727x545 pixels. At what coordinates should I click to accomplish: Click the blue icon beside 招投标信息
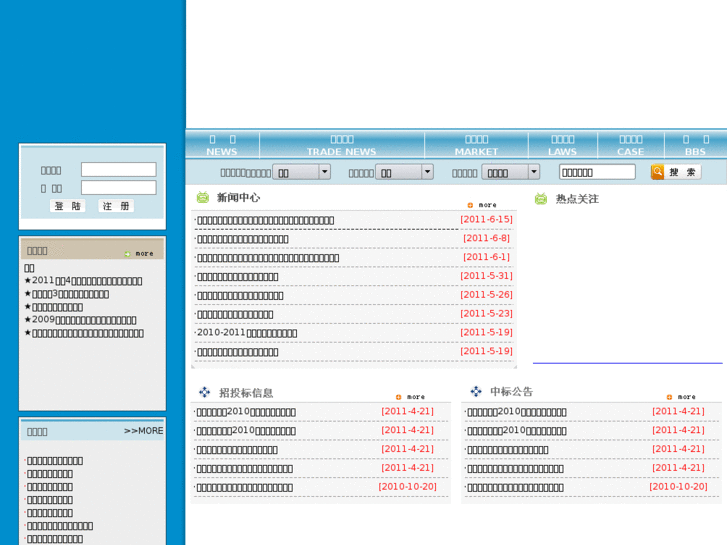pos(204,392)
